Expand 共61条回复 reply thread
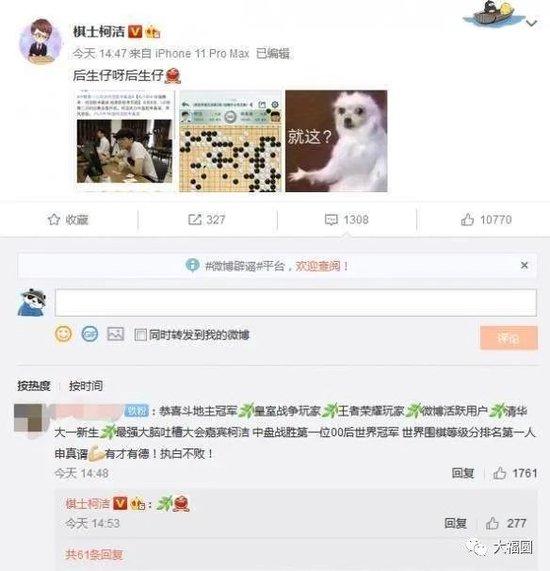550x571 pixels. point(94,555)
